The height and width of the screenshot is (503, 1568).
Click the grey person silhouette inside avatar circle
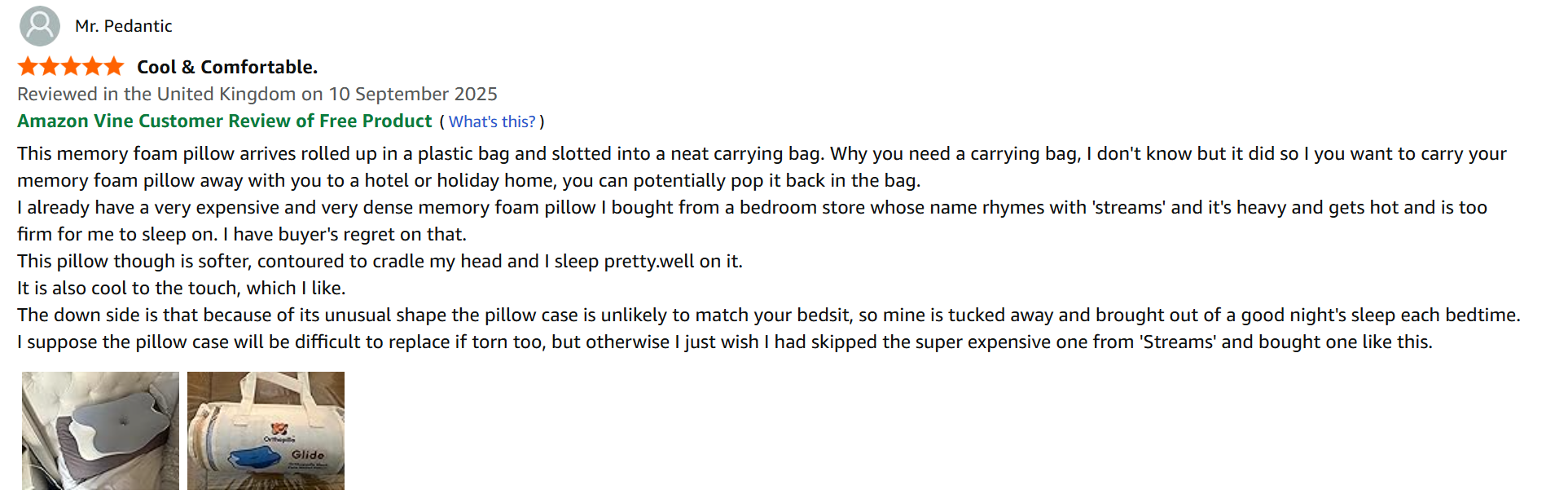click(38, 25)
